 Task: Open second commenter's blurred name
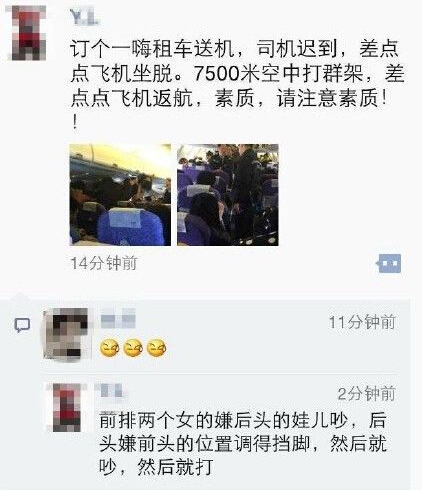[x=111, y=390]
